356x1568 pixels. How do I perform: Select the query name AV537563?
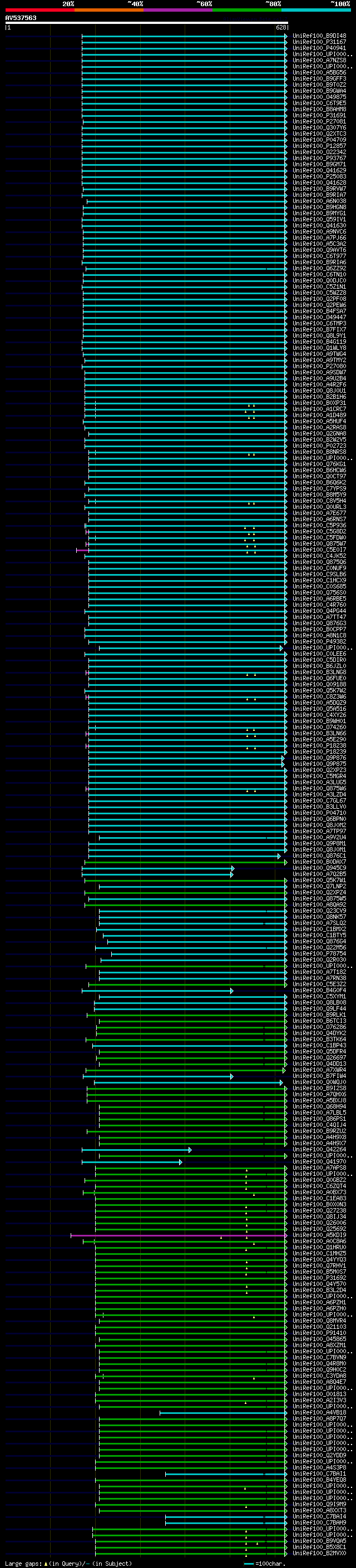coord(21,18)
